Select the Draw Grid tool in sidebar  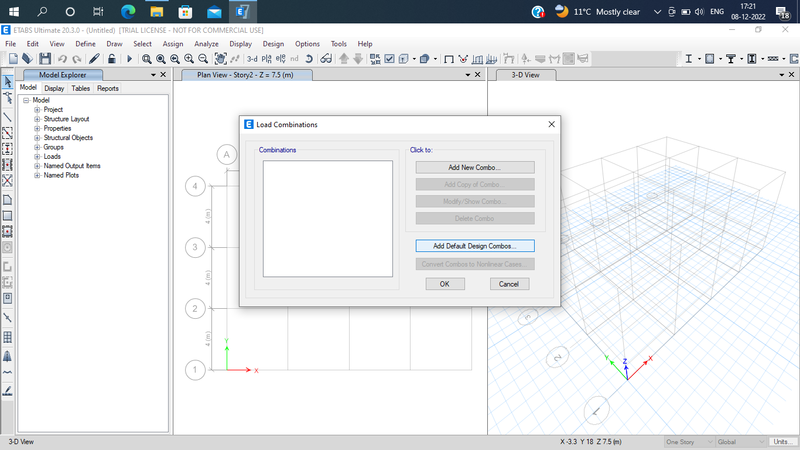[x=8, y=337]
